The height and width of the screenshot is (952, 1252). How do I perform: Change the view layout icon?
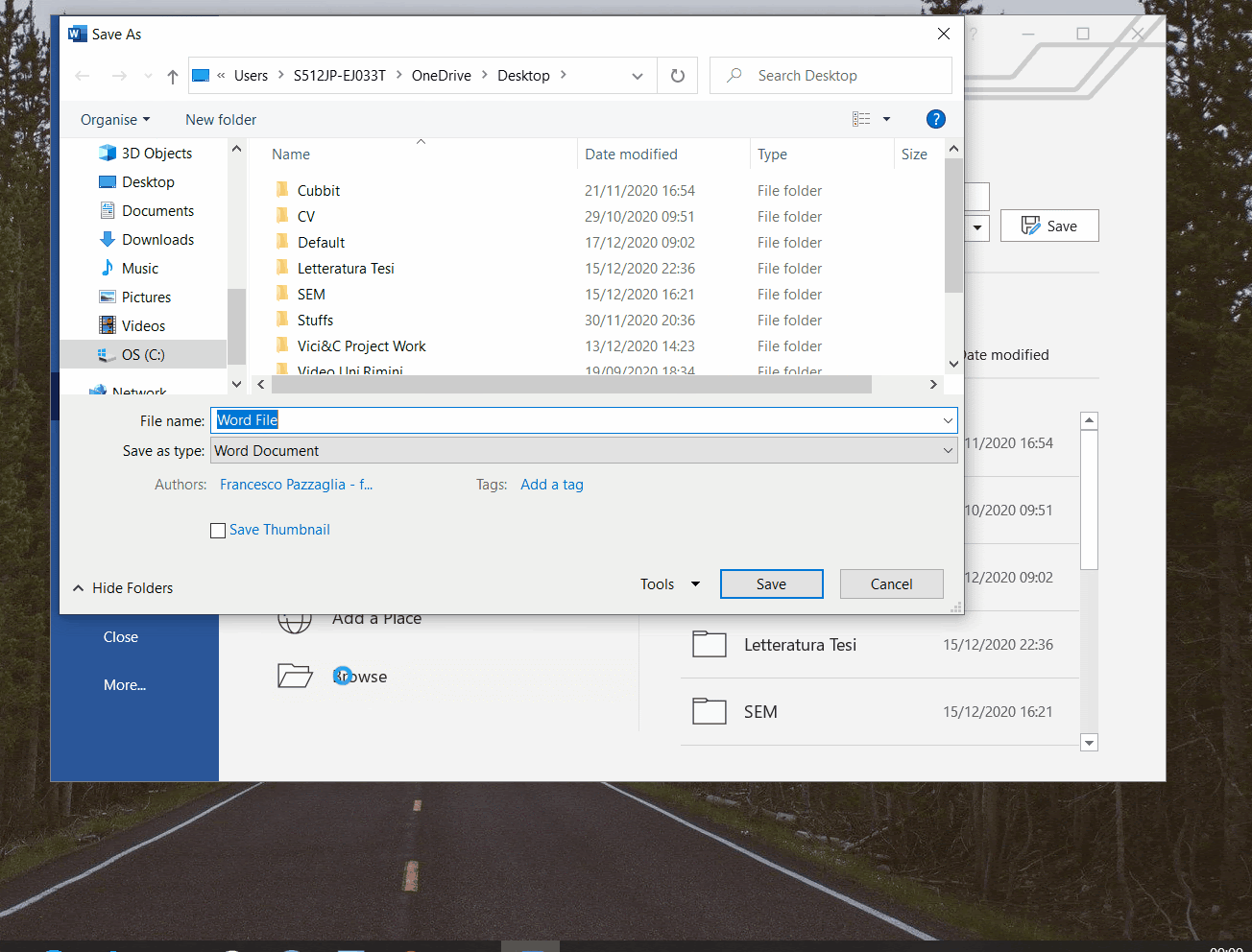point(861,119)
